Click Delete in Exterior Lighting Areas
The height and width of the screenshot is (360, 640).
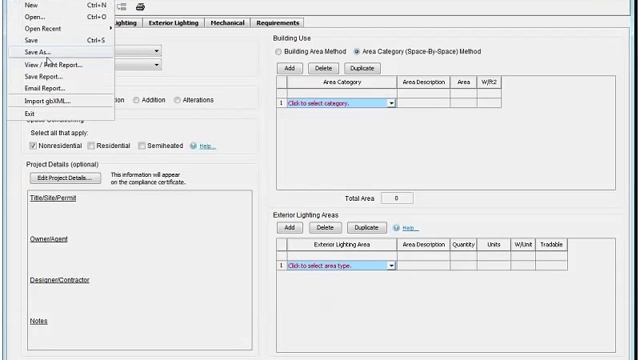pos(325,228)
